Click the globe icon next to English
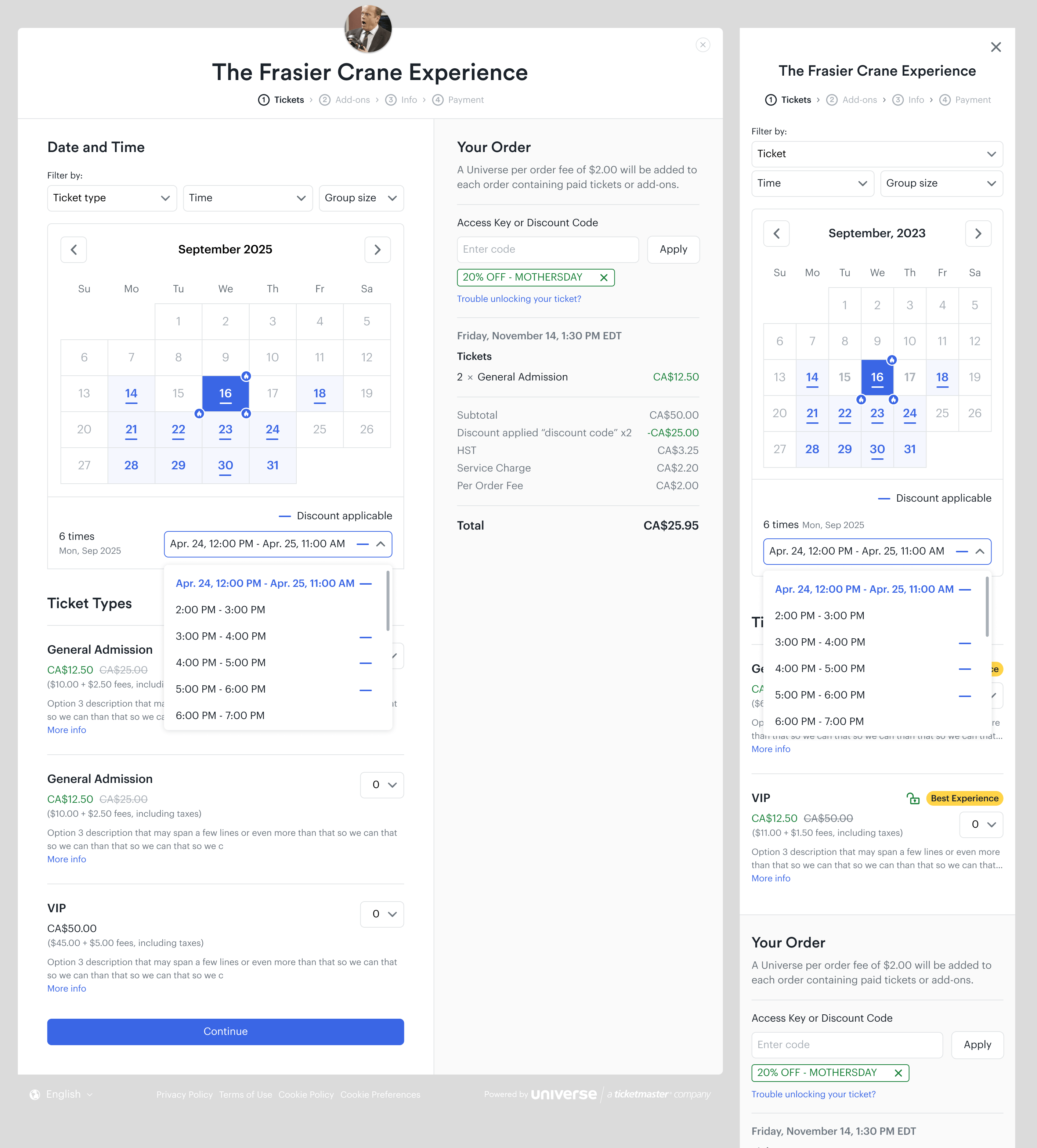This screenshot has width=1037, height=1148. point(35,1094)
